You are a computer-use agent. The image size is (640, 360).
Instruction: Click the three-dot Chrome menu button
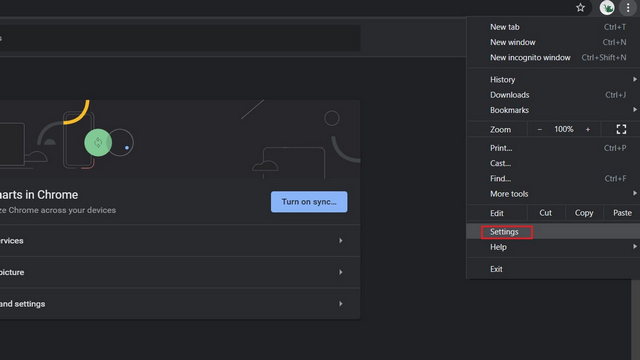click(628, 7)
